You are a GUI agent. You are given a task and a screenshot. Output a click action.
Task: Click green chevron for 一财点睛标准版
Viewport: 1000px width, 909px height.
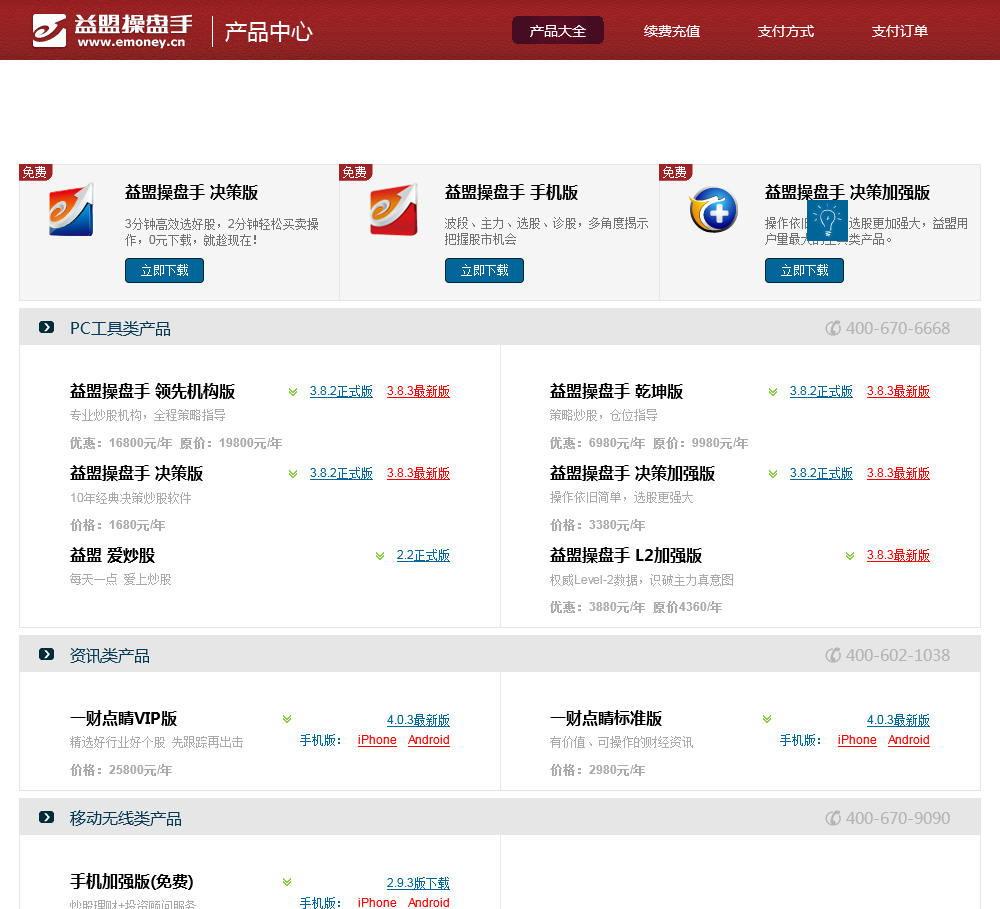click(767, 719)
